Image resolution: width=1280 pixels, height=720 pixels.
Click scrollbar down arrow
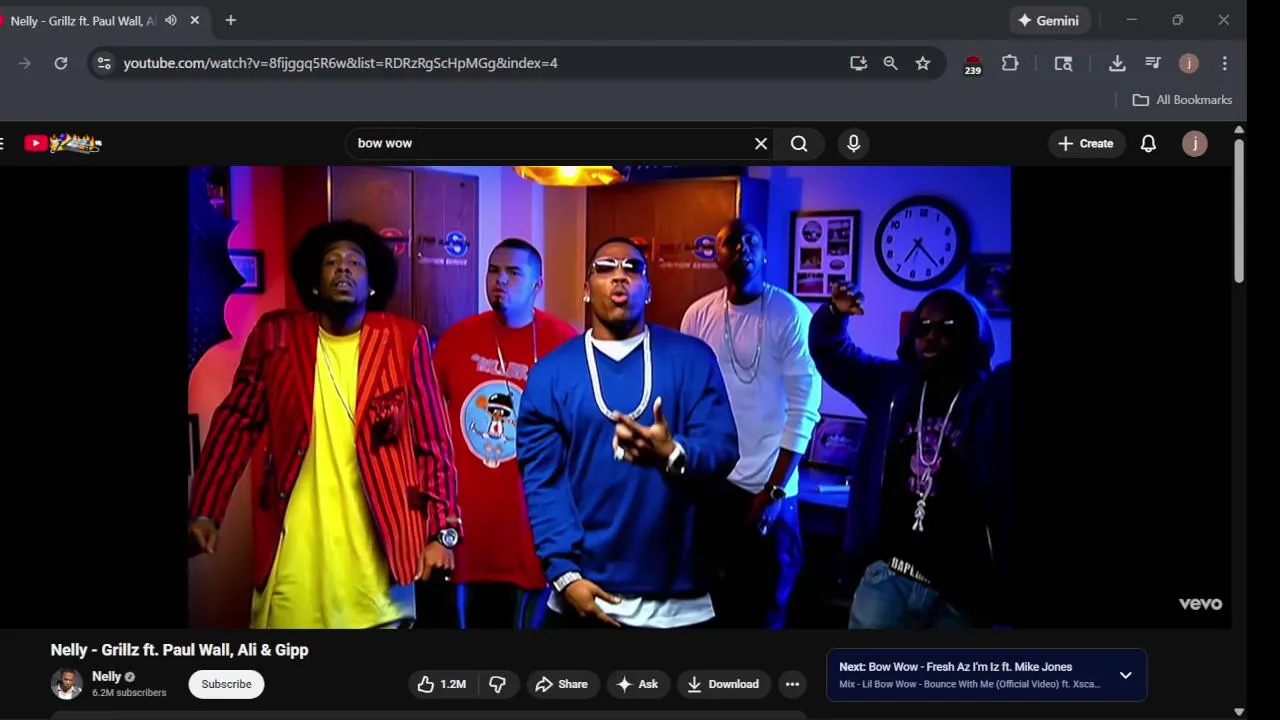point(1239,712)
